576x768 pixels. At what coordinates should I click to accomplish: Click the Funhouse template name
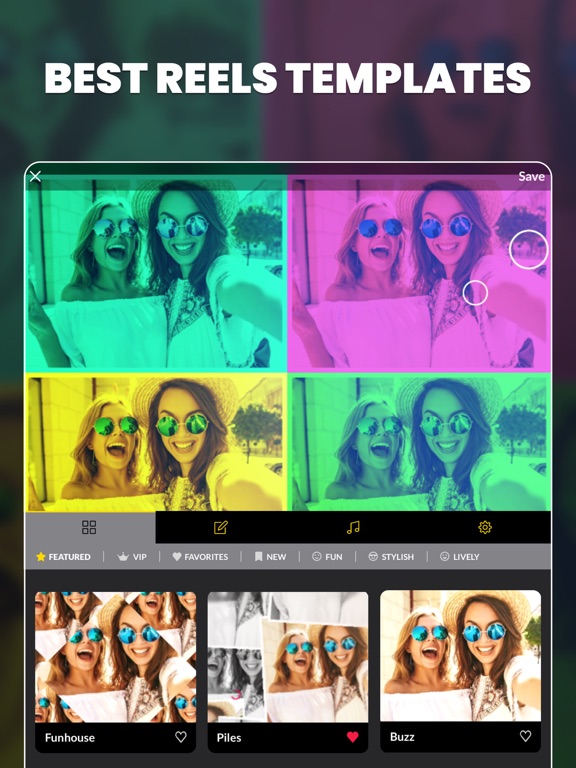point(70,738)
